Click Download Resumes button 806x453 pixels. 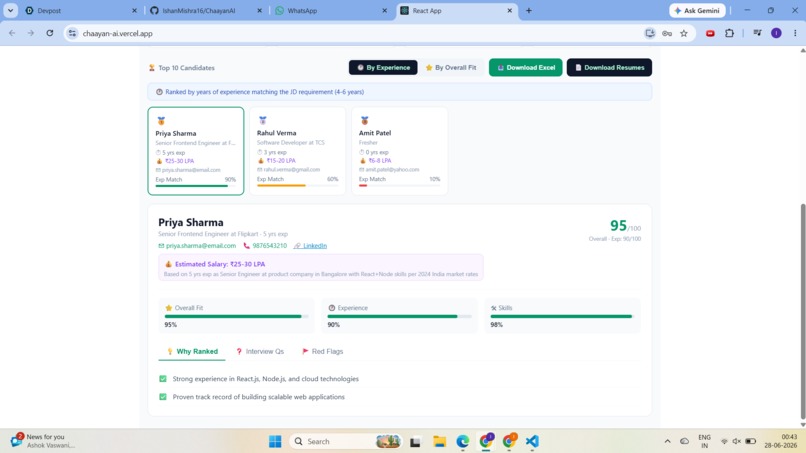pyautogui.click(x=609, y=67)
